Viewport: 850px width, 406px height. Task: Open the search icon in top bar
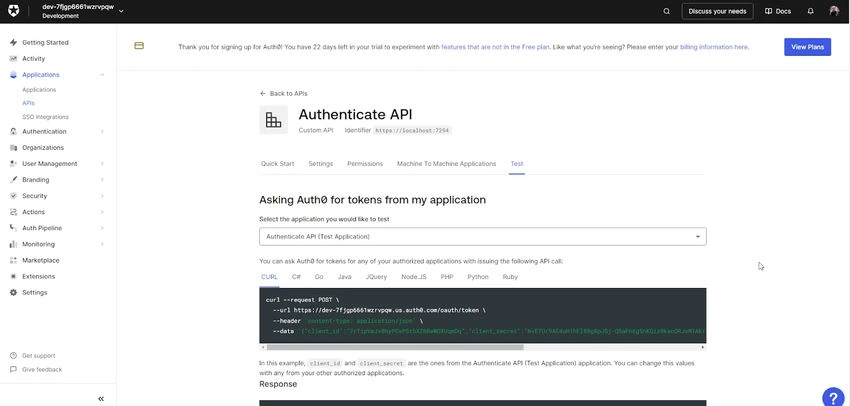666,11
